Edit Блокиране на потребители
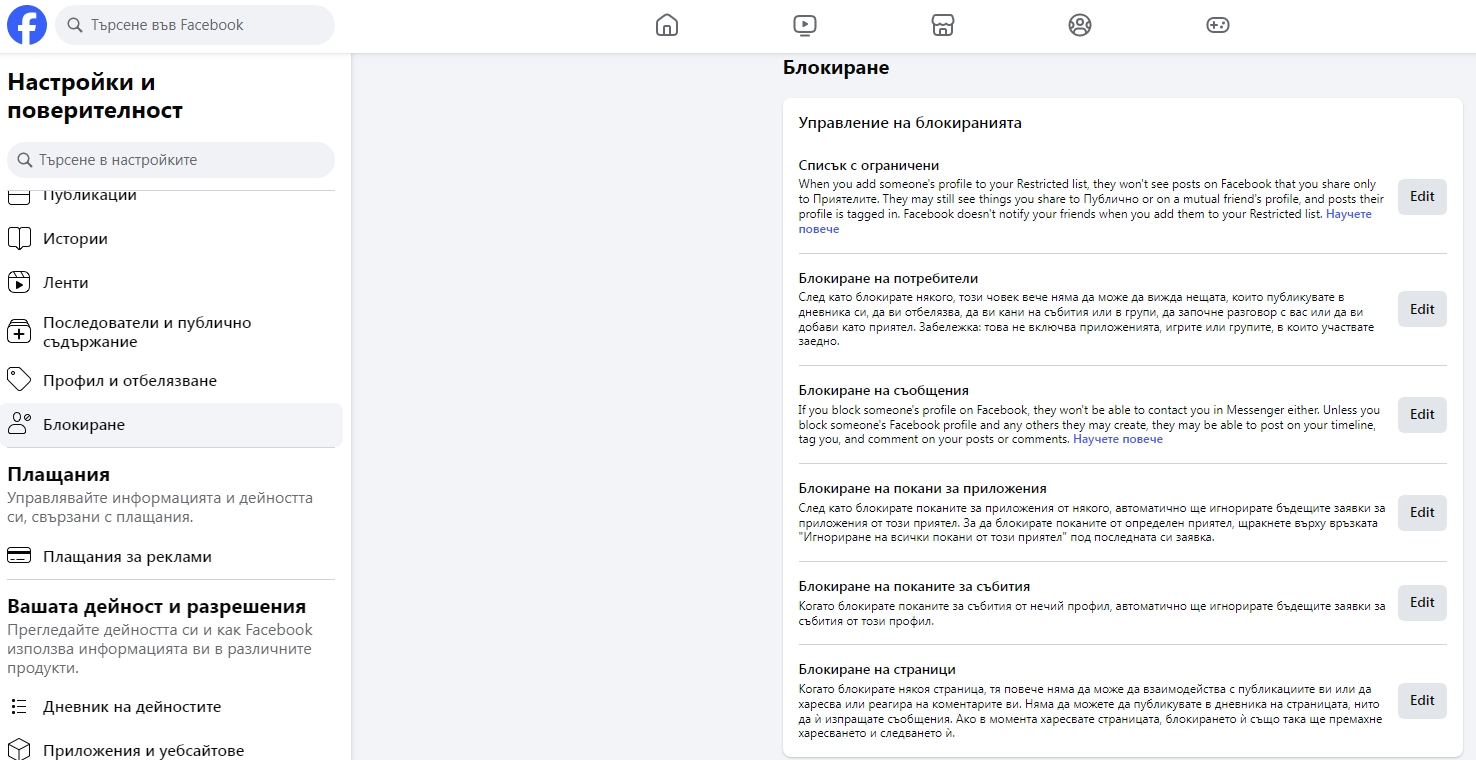 (x=1421, y=310)
